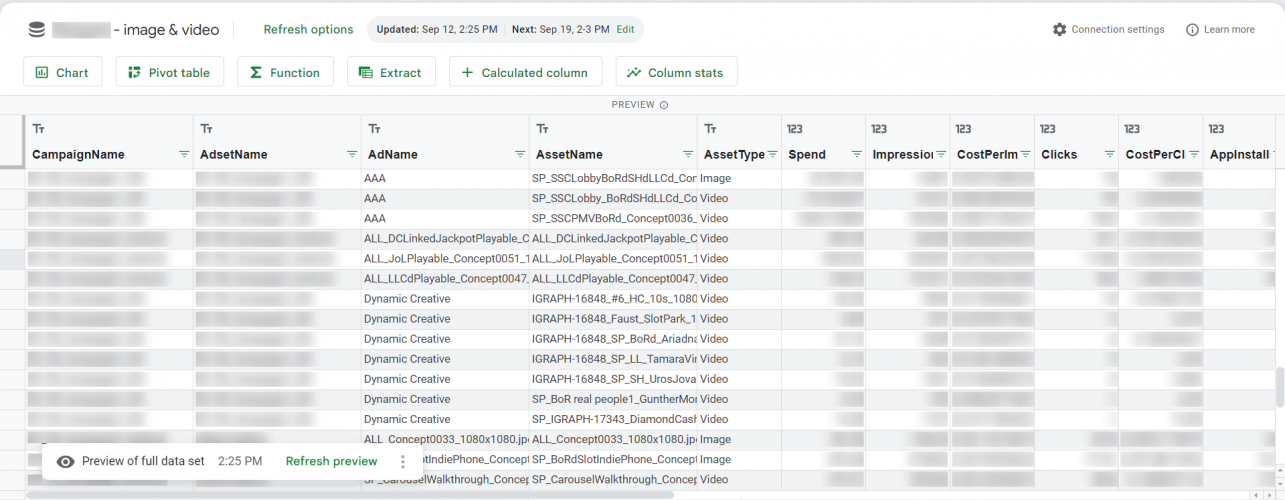Open AdsetName column filter
1285x500 pixels.
pyautogui.click(x=351, y=154)
